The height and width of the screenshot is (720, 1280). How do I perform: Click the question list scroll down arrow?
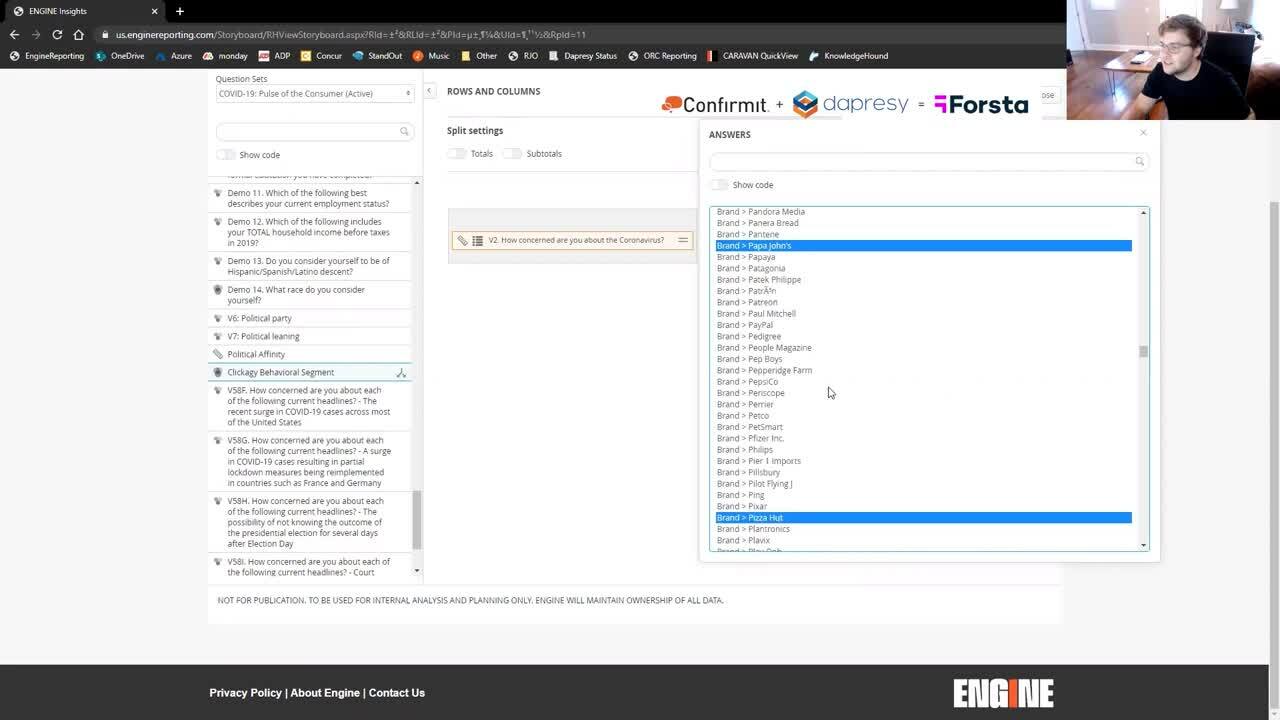[x=417, y=570]
